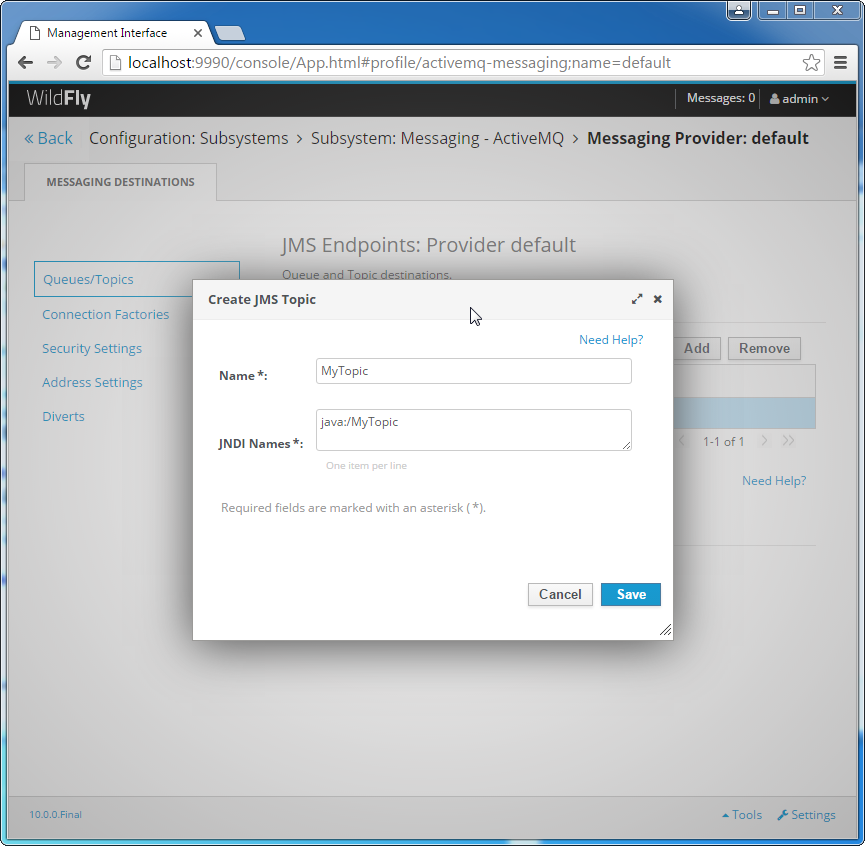
Task: Click Need Help? below the table
Action: tap(774, 481)
